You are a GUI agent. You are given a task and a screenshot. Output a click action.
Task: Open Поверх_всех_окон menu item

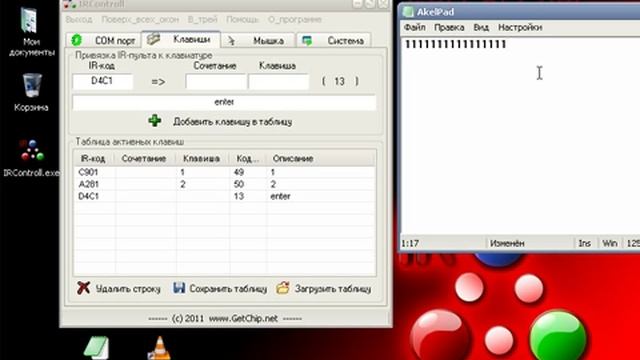coord(140,19)
